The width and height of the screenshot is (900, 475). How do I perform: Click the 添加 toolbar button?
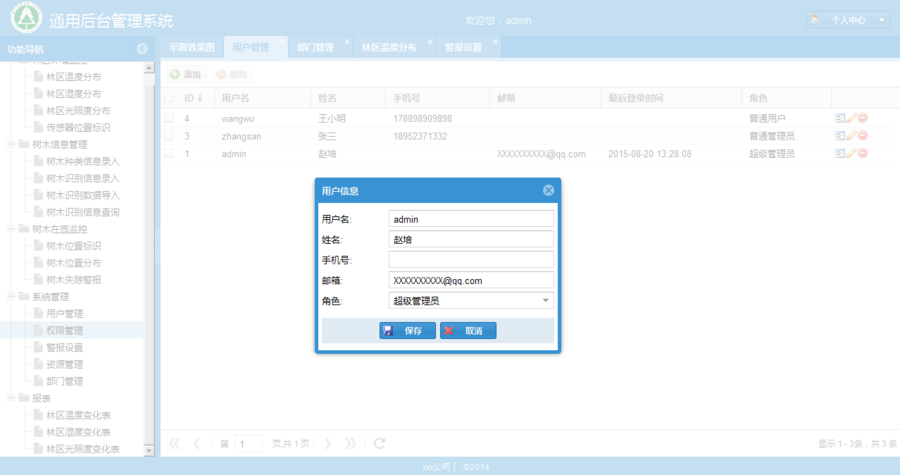[186, 74]
